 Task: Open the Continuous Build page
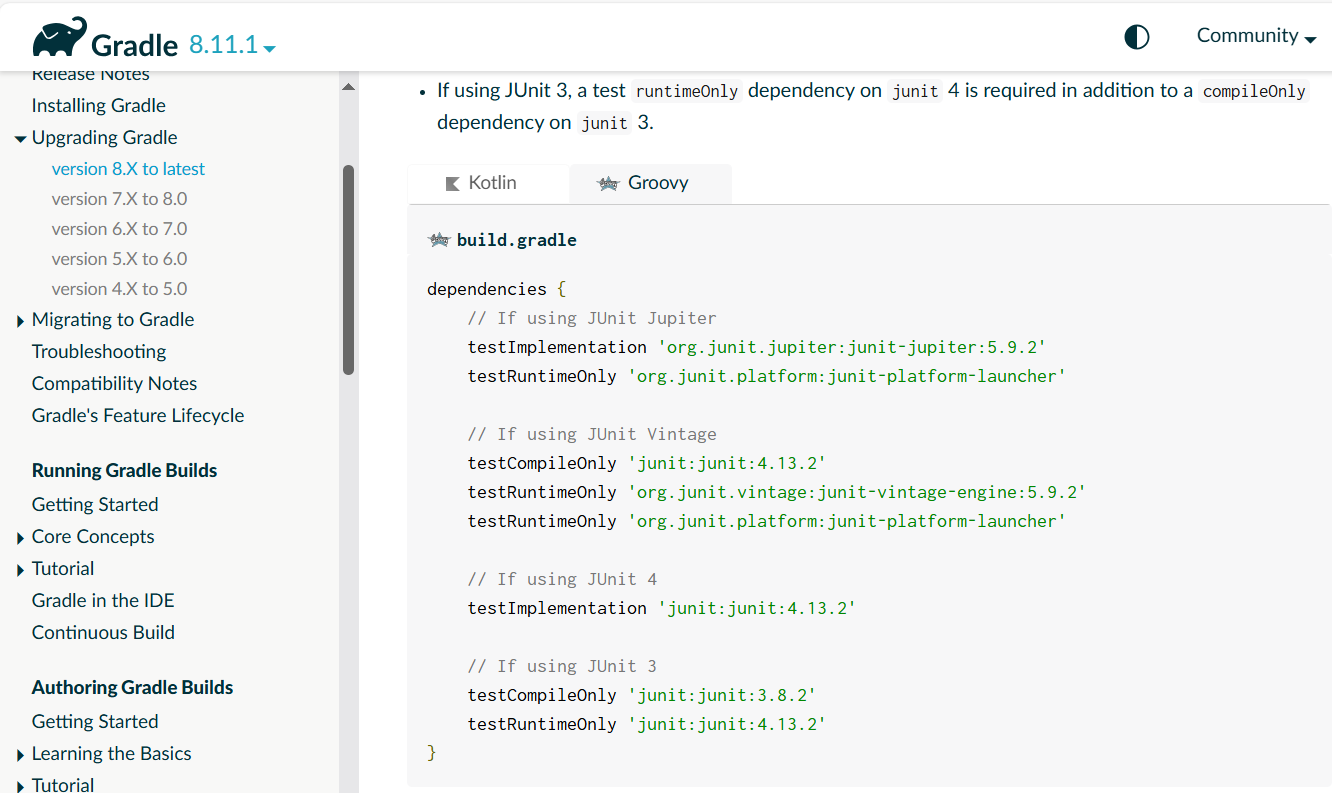point(103,632)
